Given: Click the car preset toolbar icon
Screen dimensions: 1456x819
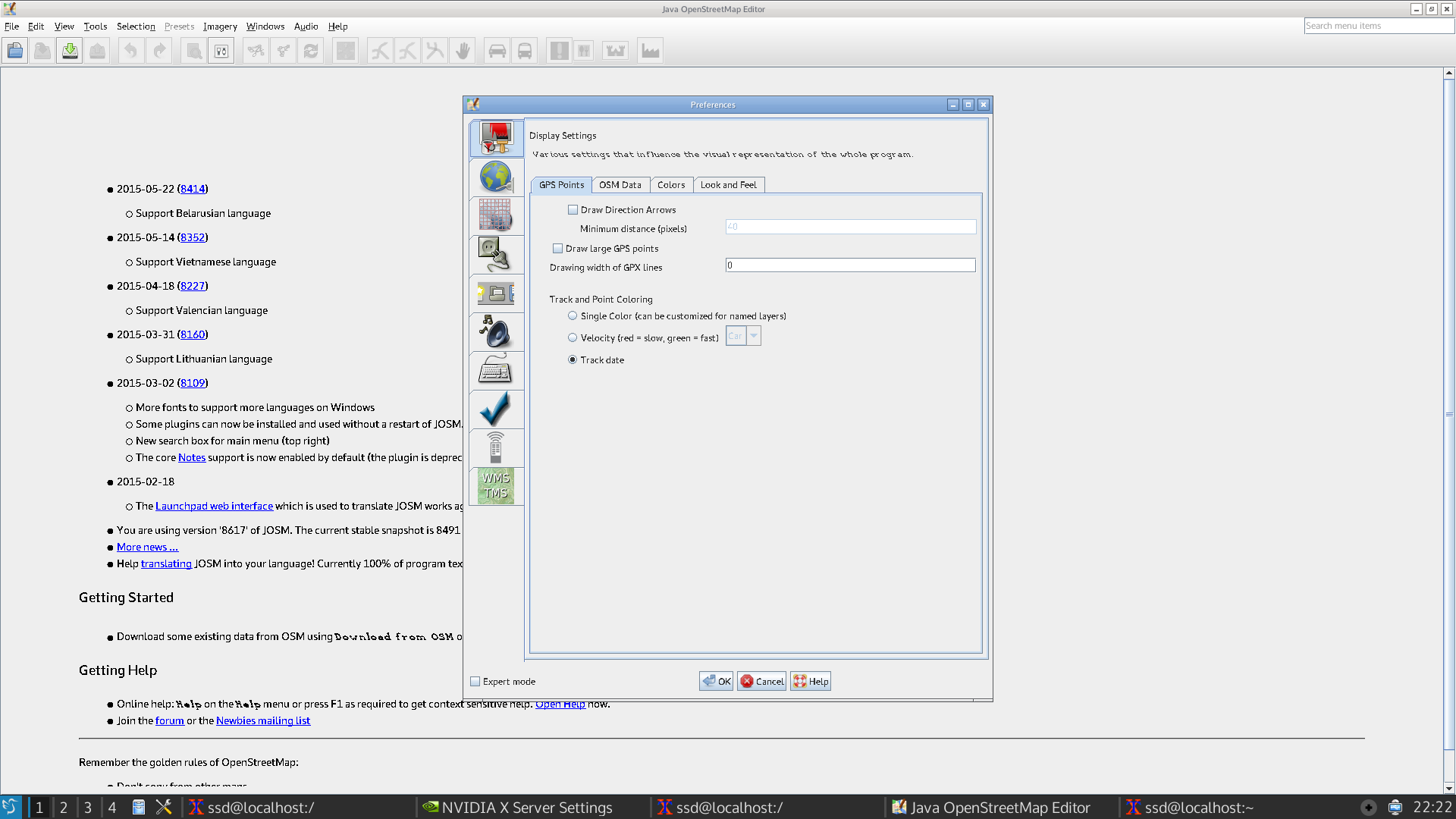Looking at the screenshot, I should 497,51.
